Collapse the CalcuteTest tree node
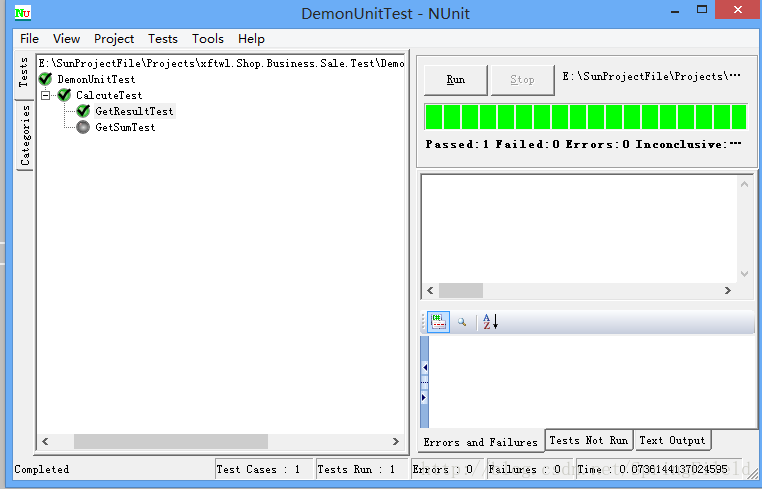Viewport: 762px width, 489px height. tap(45, 95)
